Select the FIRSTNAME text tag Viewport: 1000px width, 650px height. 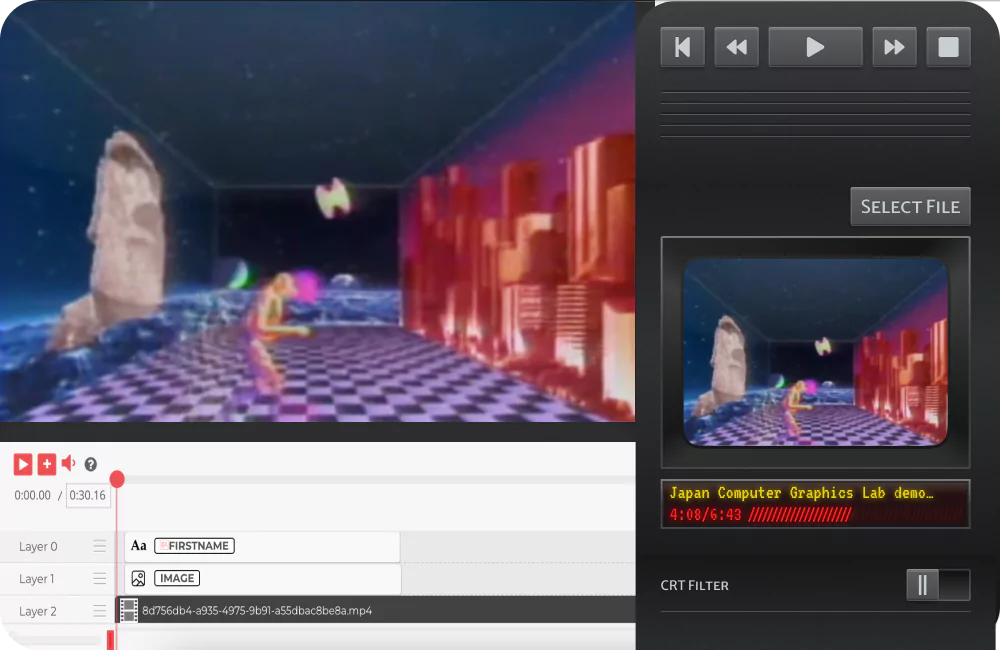click(195, 546)
